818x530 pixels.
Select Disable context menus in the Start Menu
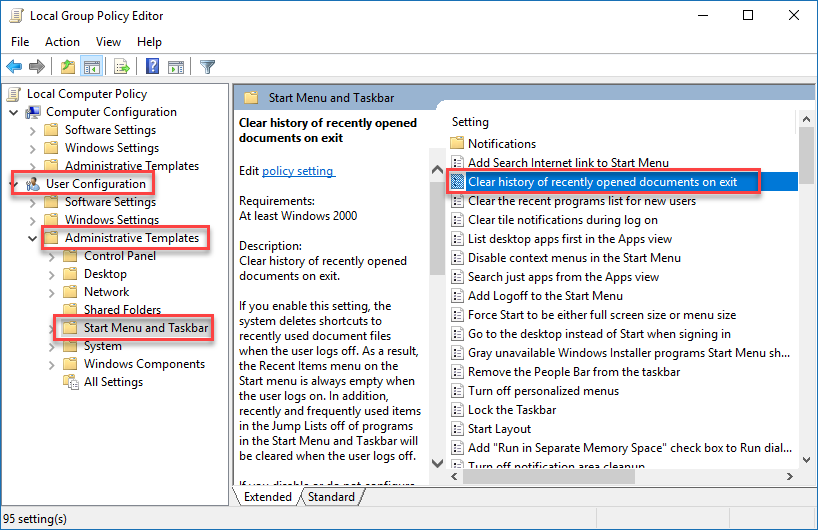tap(574, 258)
